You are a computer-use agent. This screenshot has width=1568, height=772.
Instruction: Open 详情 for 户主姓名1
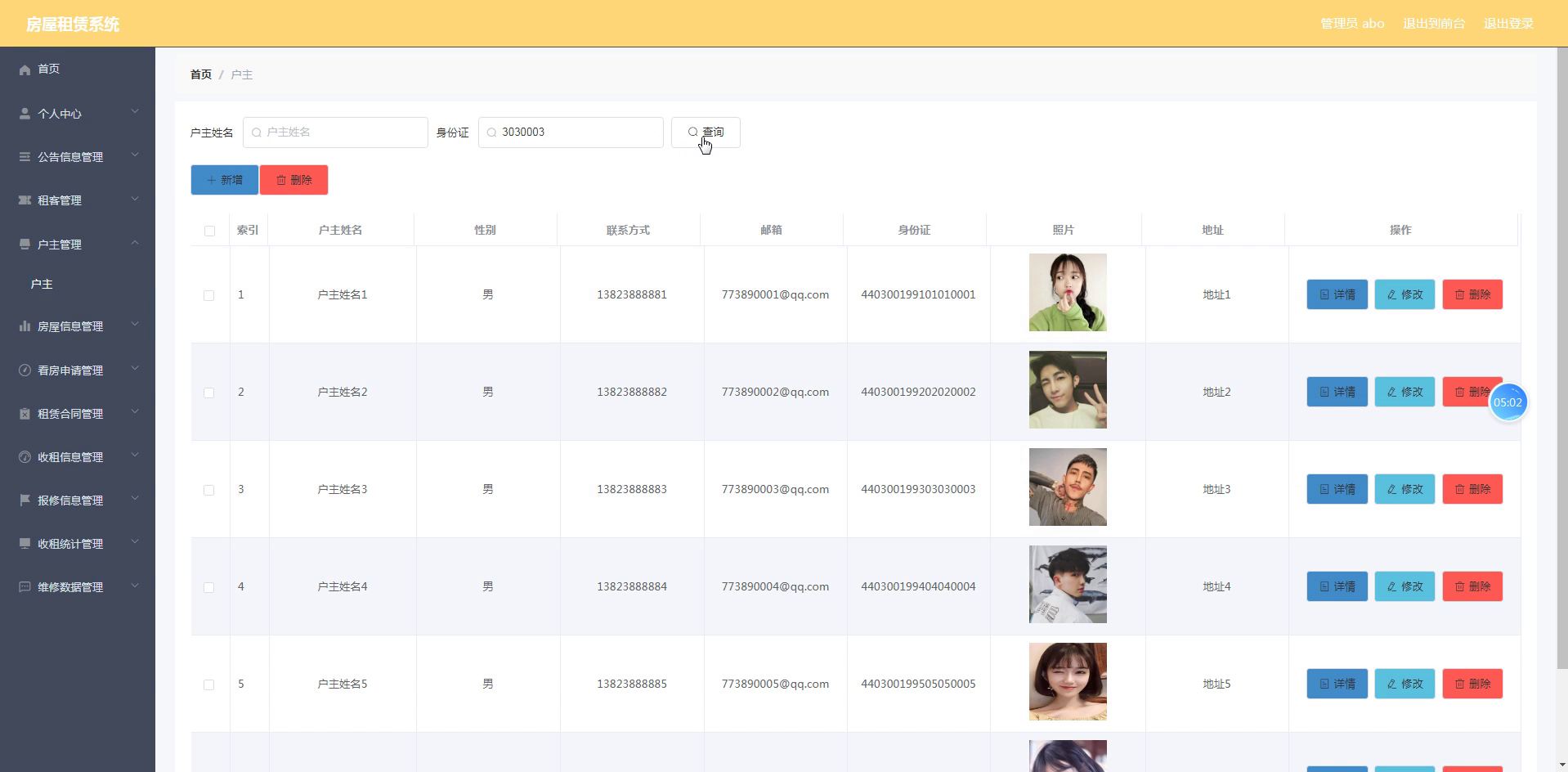tap(1337, 294)
